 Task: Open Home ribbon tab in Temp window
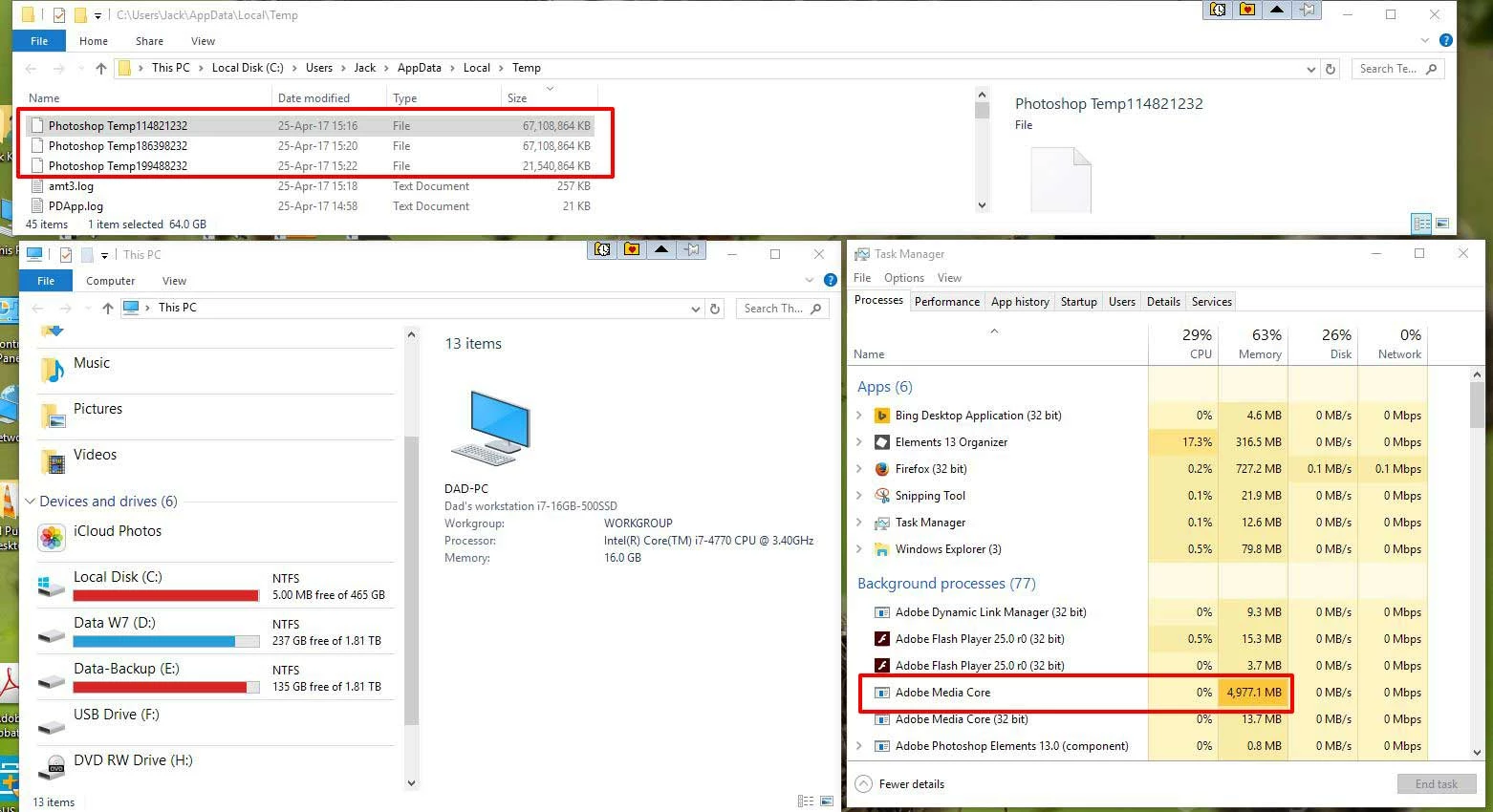(94, 41)
